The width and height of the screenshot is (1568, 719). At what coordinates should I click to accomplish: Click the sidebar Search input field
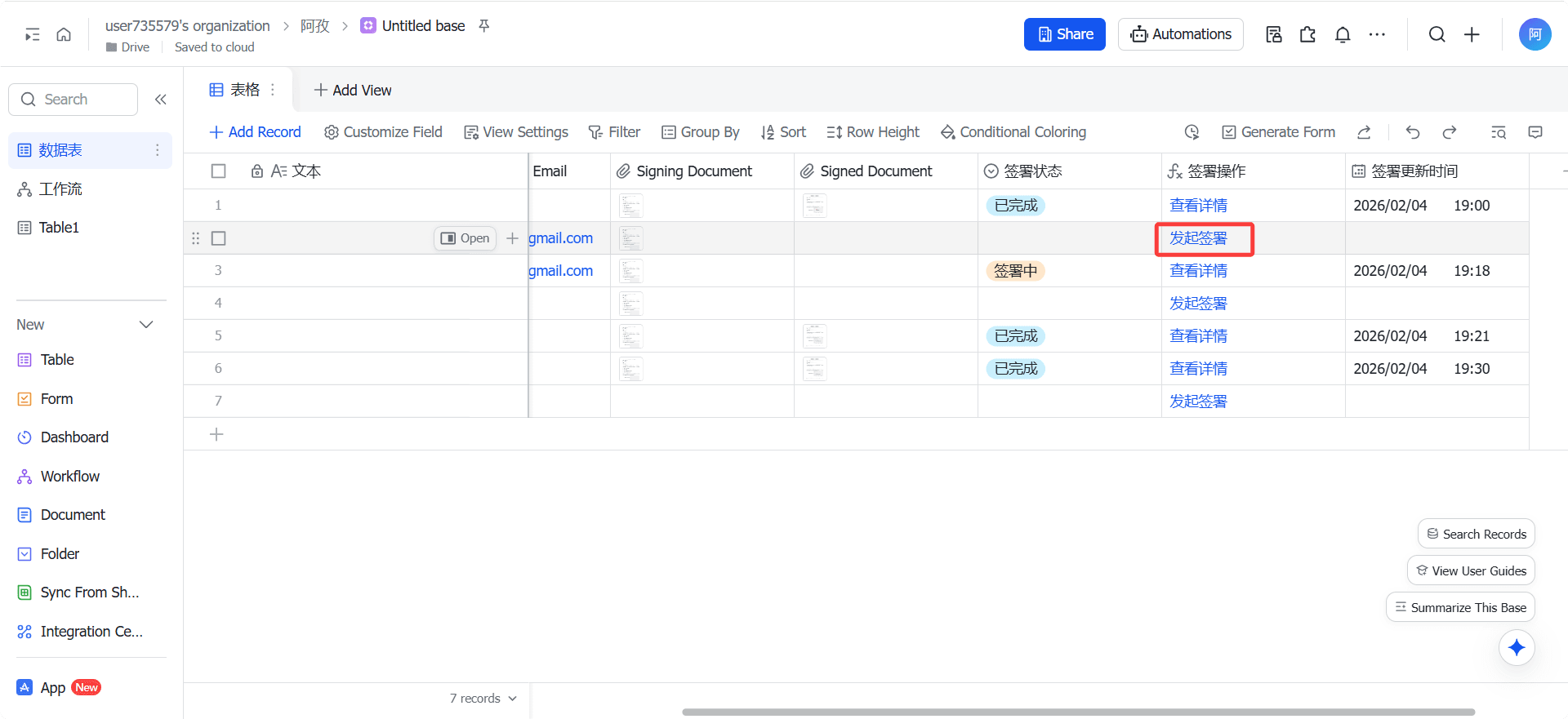tap(73, 100)
